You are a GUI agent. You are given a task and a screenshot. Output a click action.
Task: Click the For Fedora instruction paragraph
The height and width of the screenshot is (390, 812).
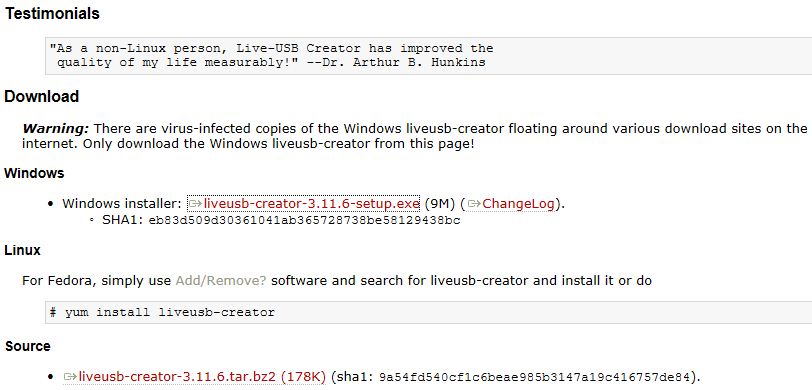337,281
